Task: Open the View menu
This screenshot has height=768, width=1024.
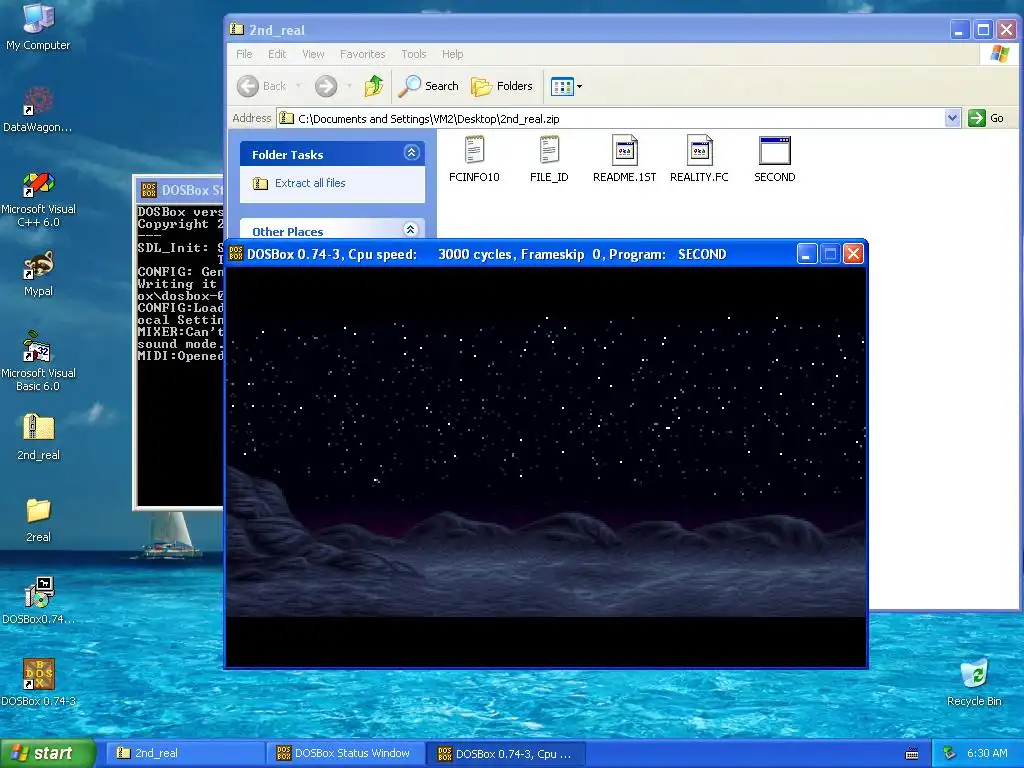Action: point(313,54)
